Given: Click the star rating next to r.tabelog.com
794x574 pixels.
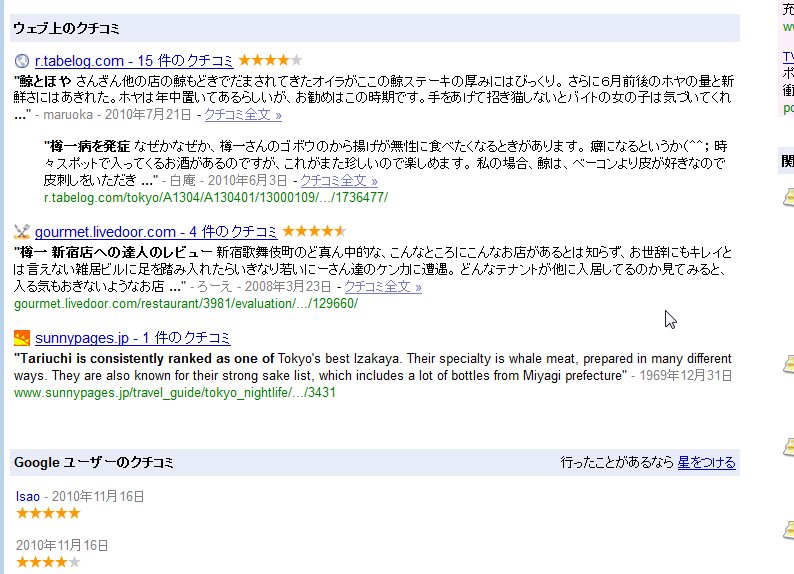Looking at the screenshot, I should point(270,60).
